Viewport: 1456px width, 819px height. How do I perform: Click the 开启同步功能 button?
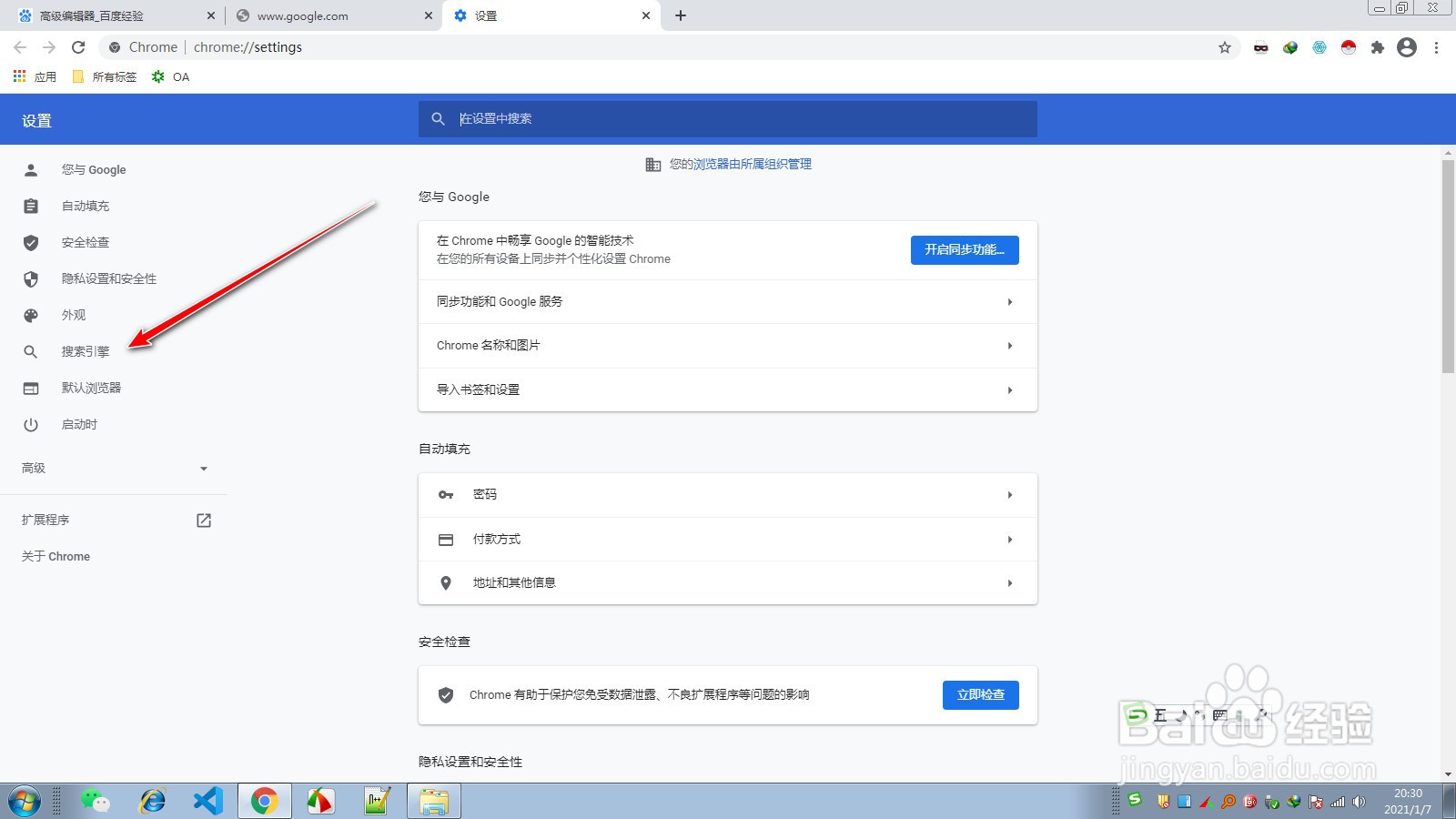tap(964, 250)
